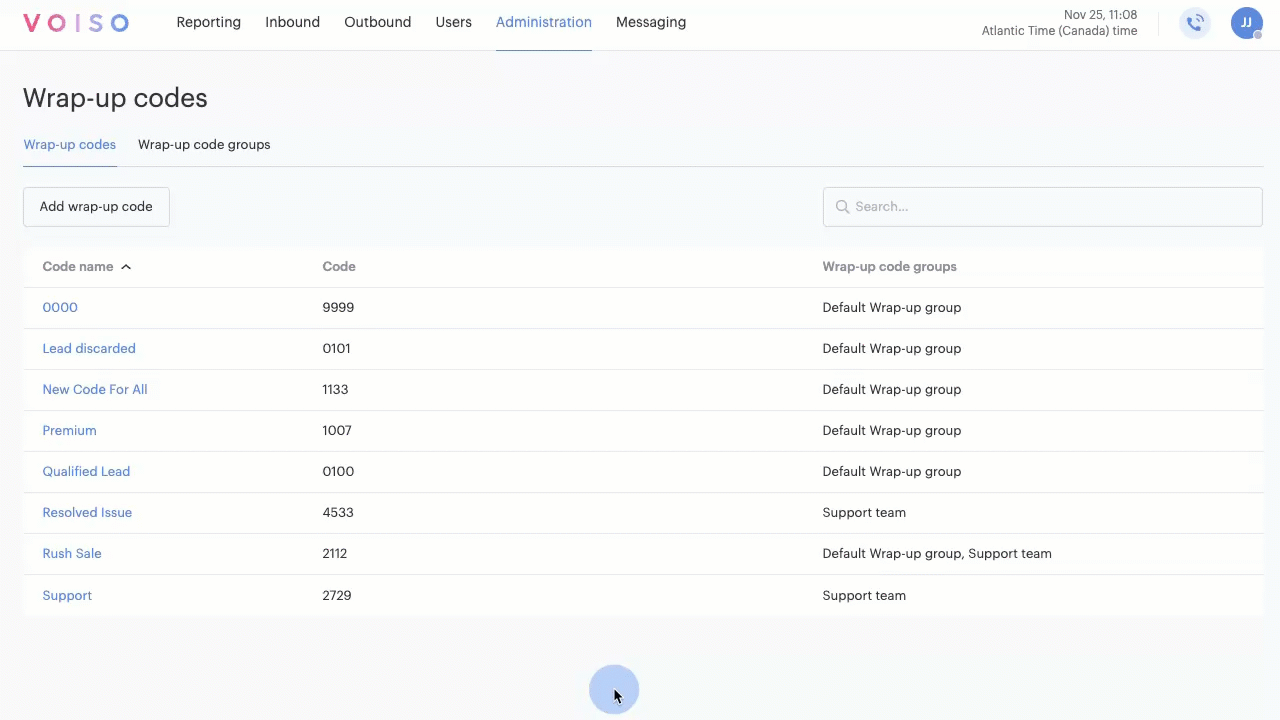Open the Inbound menu
This screenshot has width=1280, height=720.
coord(292,22)
